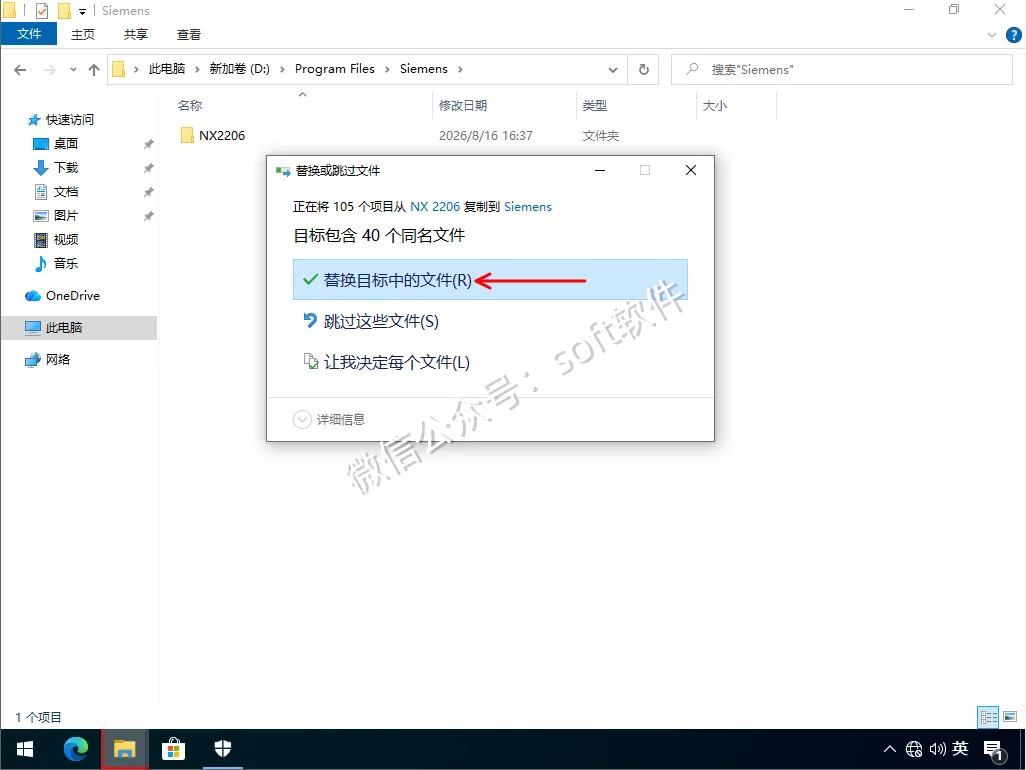Close the replace or skip files dialog
This screenshot has width=1026, height=770.
pos(691,170)
